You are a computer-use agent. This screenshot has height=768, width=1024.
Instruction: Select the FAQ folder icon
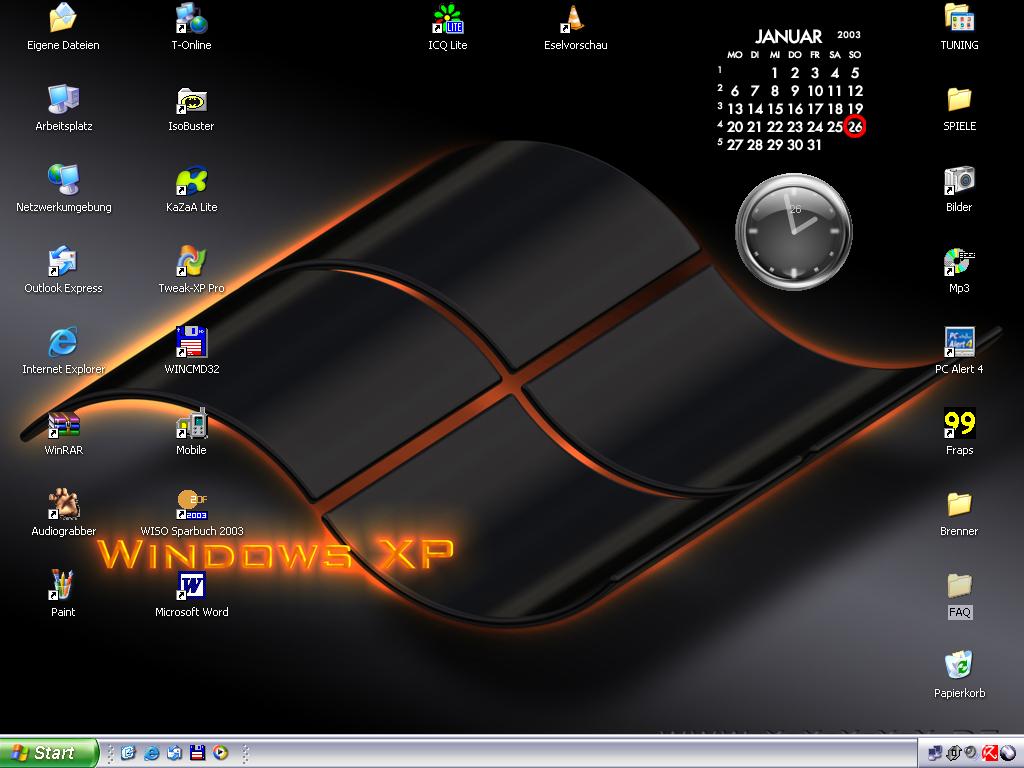pos(959,585)
